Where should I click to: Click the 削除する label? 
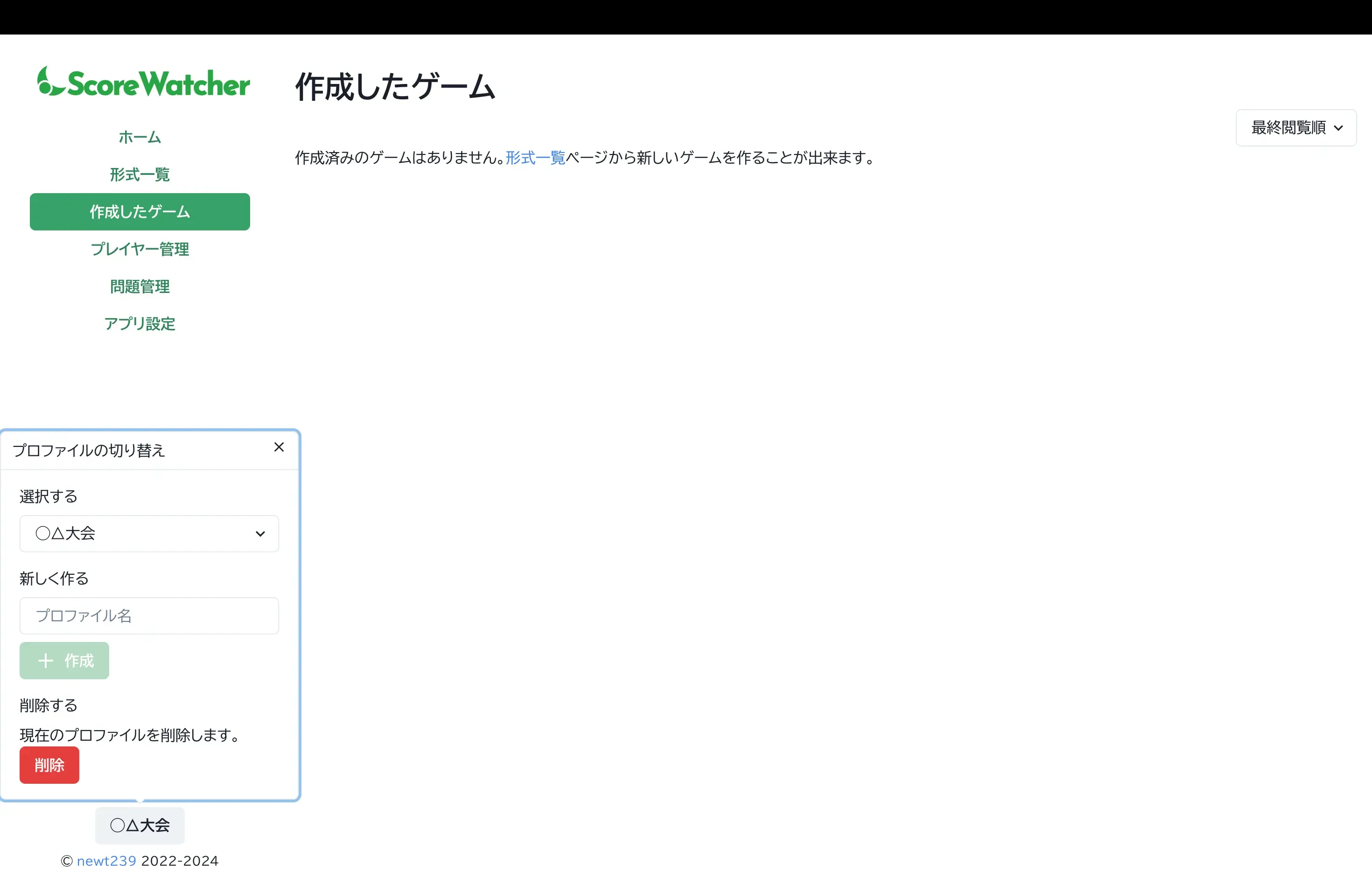tap(49, 705)
